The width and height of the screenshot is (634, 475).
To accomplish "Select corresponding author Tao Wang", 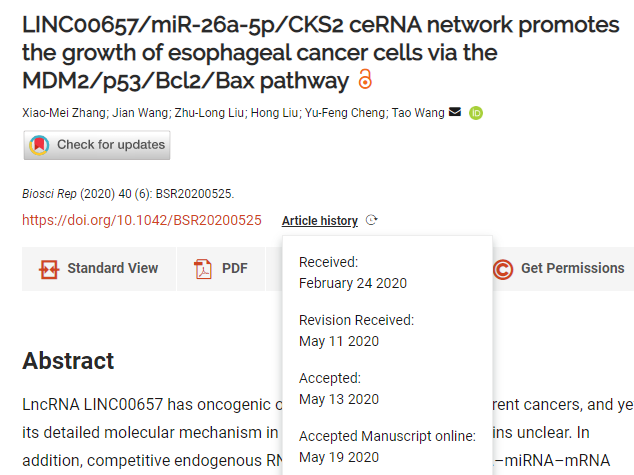I will click(418, 112).
